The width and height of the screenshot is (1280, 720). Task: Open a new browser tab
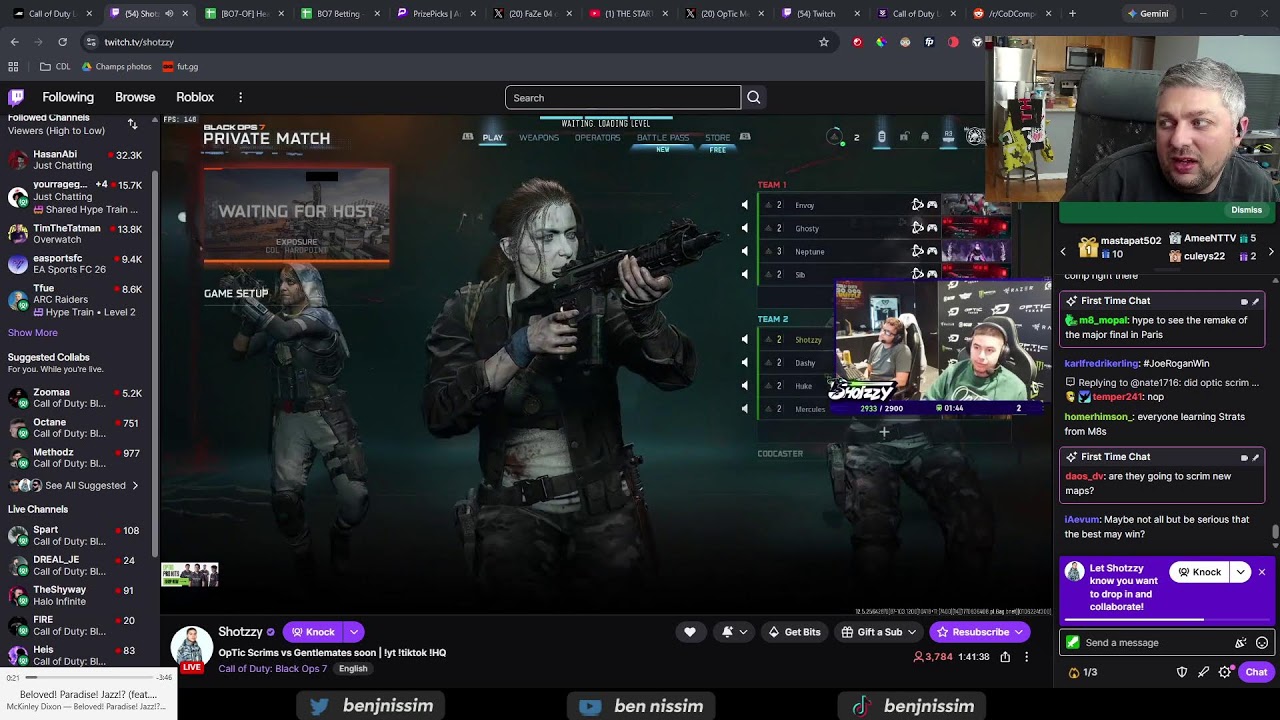[1072, 14]
